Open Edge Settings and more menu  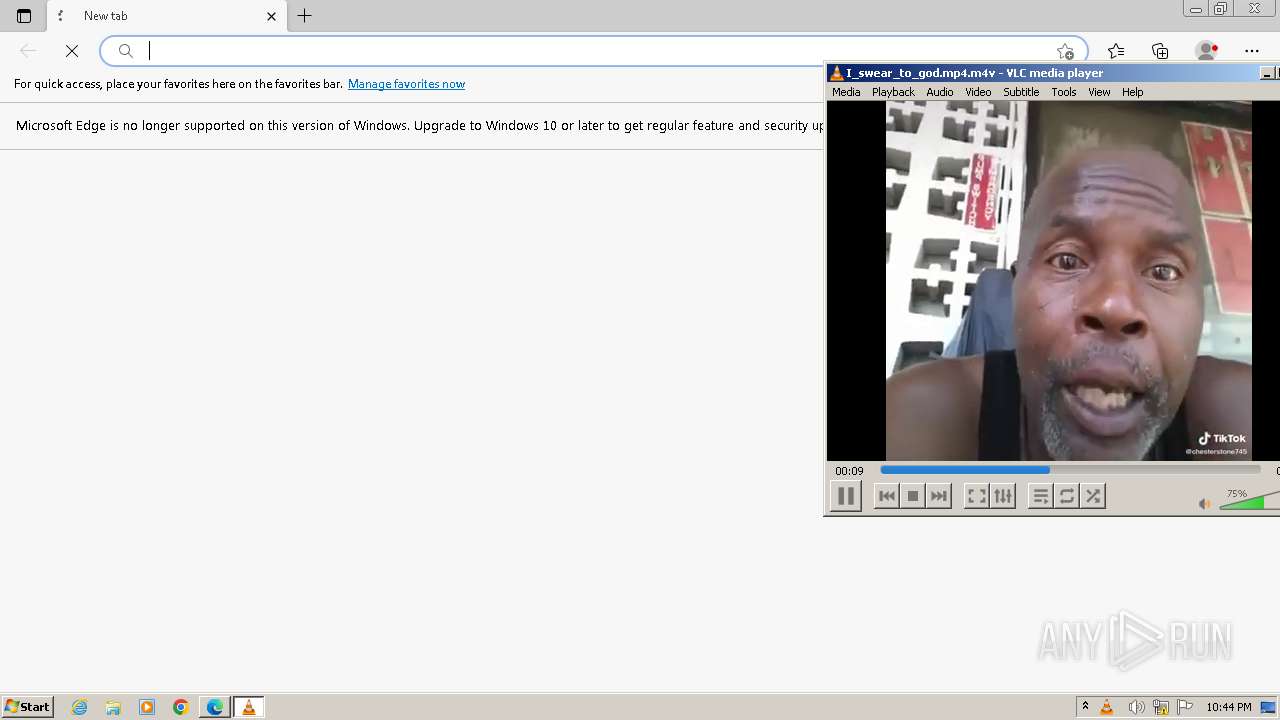point(1252,51)
